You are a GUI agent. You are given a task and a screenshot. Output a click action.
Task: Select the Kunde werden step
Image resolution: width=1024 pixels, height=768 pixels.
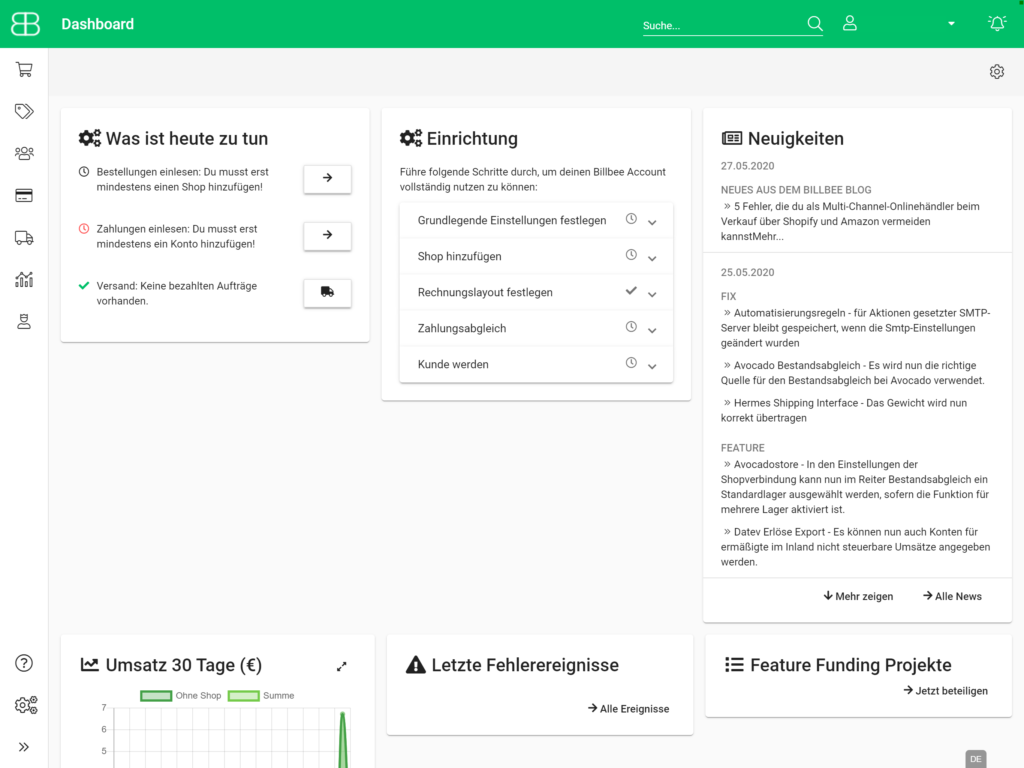[536, 364]
